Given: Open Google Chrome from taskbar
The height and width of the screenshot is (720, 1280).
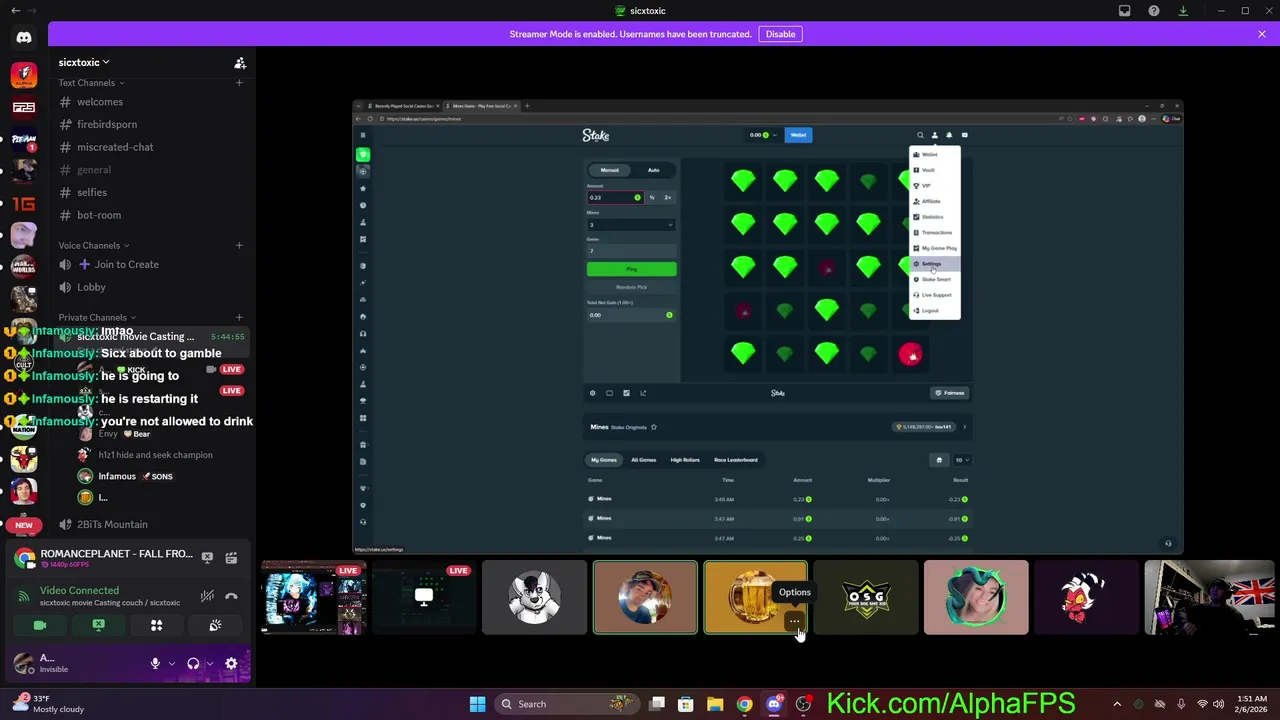Looking at the screenshot, I should pyautogui.click(x=744, y=704).
